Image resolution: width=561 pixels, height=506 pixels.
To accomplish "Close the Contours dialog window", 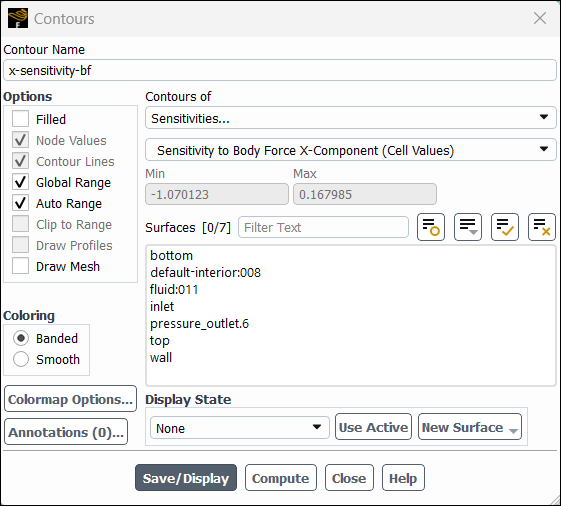I will point(540,18).
